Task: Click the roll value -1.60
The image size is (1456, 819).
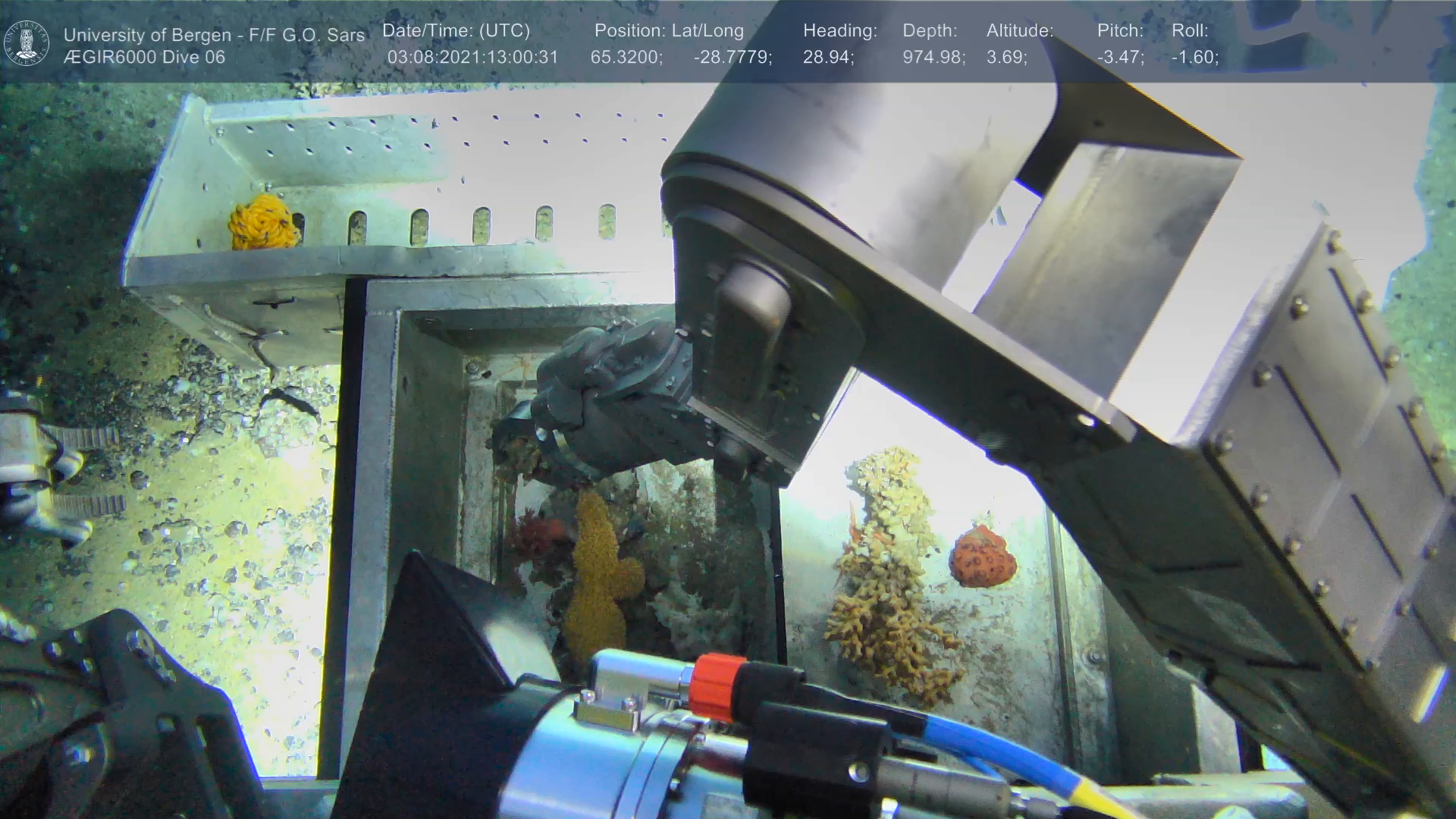Action: (x=1194, y=57)
